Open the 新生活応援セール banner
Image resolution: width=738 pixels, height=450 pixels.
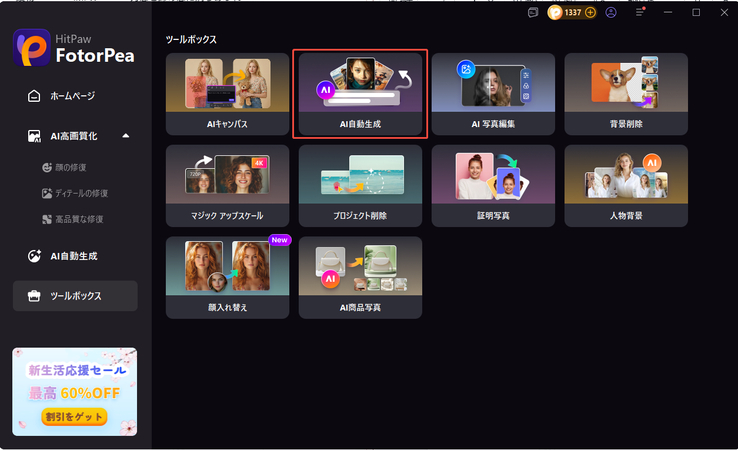(x=75, y=392)
